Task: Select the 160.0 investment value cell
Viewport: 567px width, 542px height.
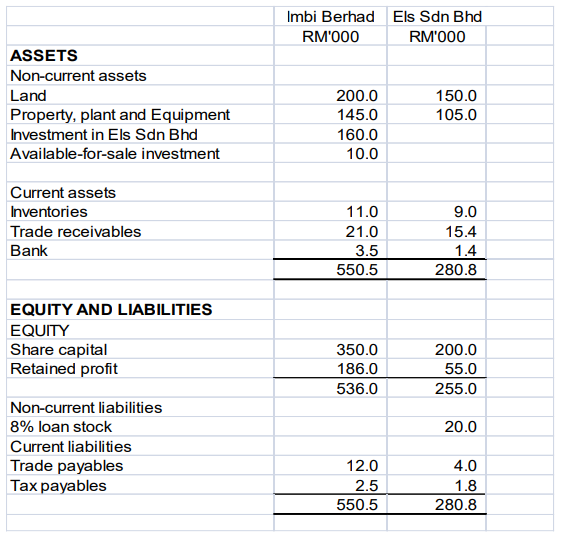Action: (x=330, y=134)
